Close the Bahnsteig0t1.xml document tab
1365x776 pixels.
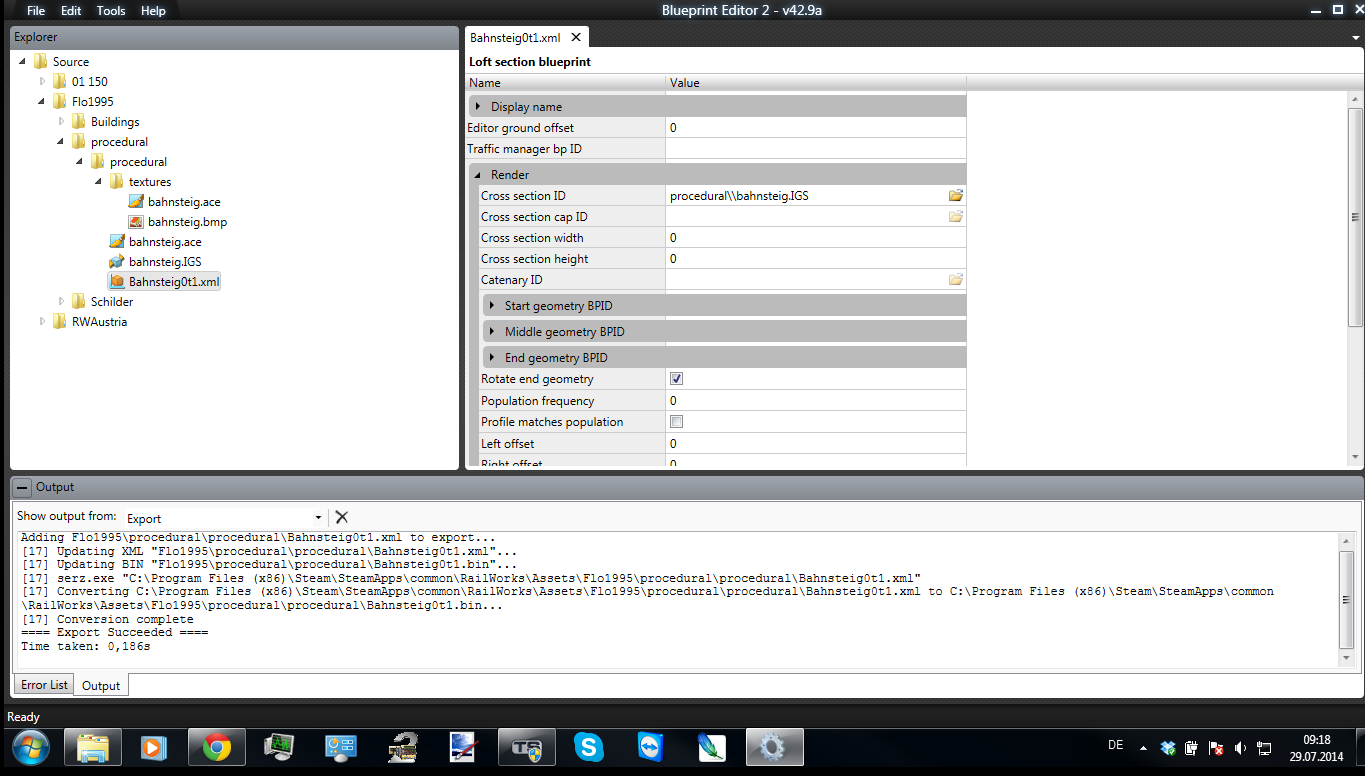click(x=575, y=38)
